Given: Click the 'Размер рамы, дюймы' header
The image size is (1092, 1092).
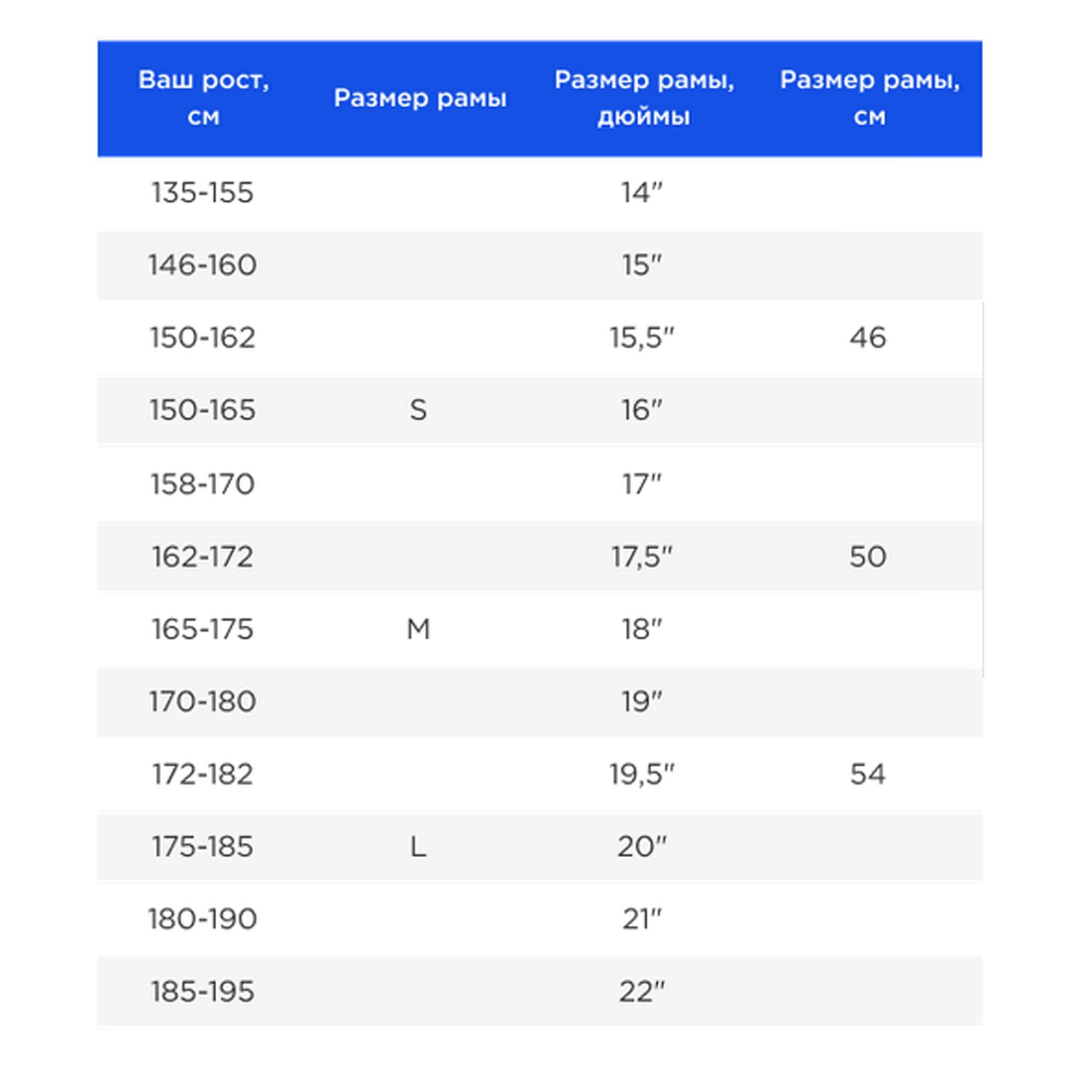Looking at the screenshot, I should 644,98.
